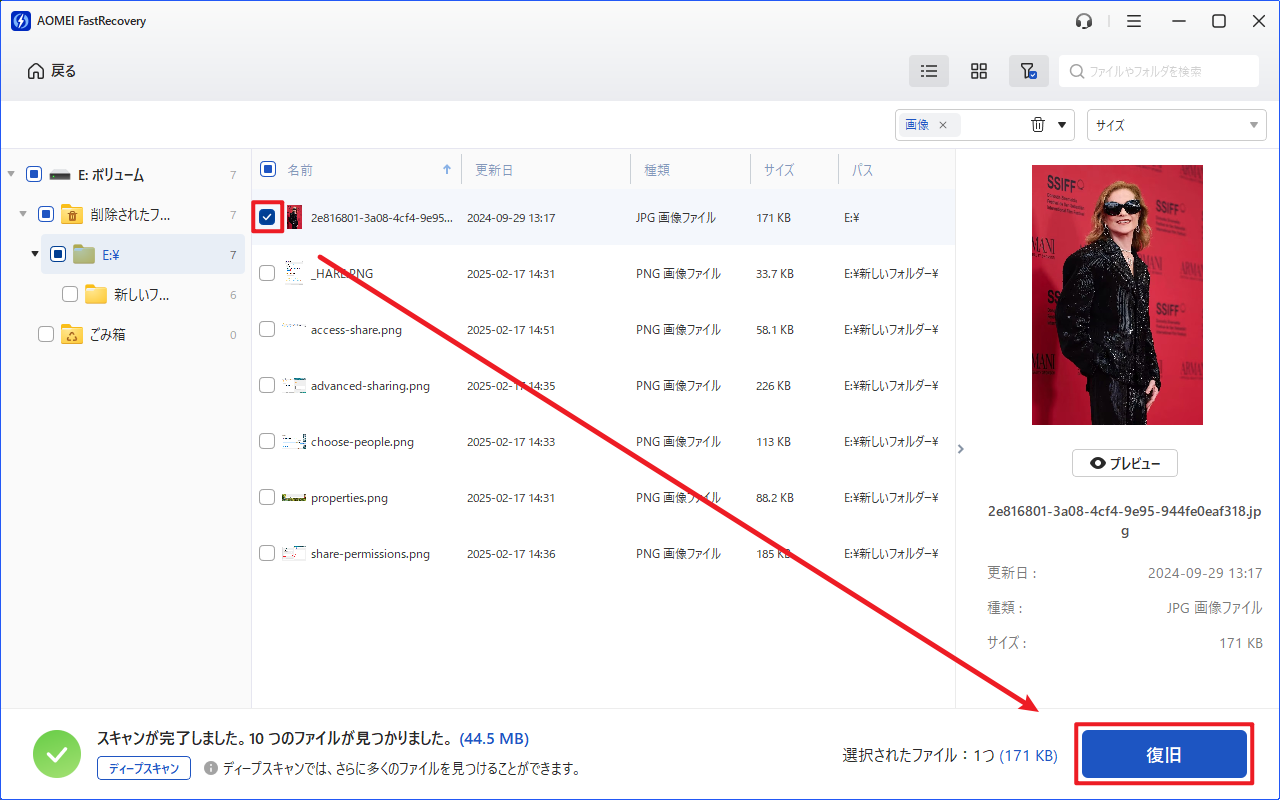Click the properties.png thumbnail icon
This screenshot has height=800, width=1280.
pyautogui.click(x=294, y=497)
